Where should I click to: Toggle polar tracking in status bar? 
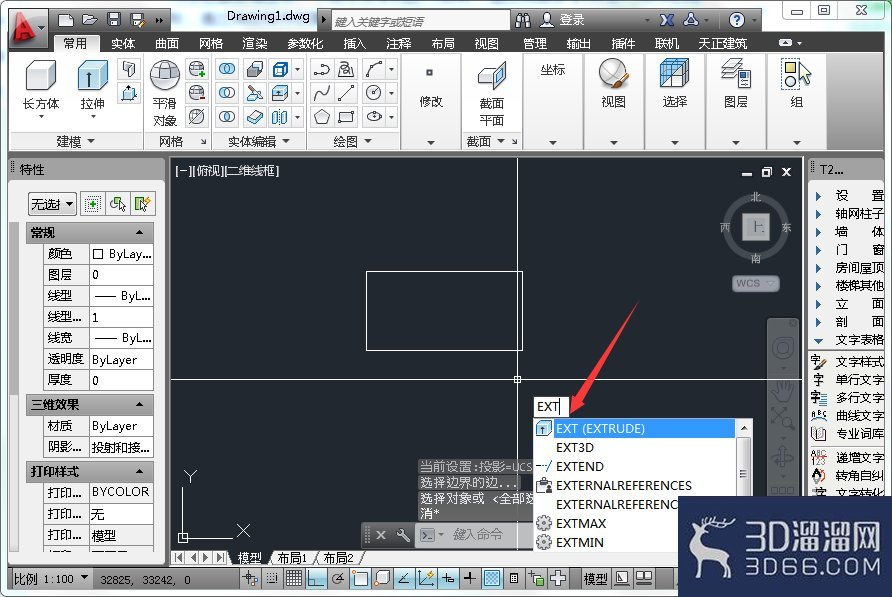pyautogui.click(x=338, y=579)
